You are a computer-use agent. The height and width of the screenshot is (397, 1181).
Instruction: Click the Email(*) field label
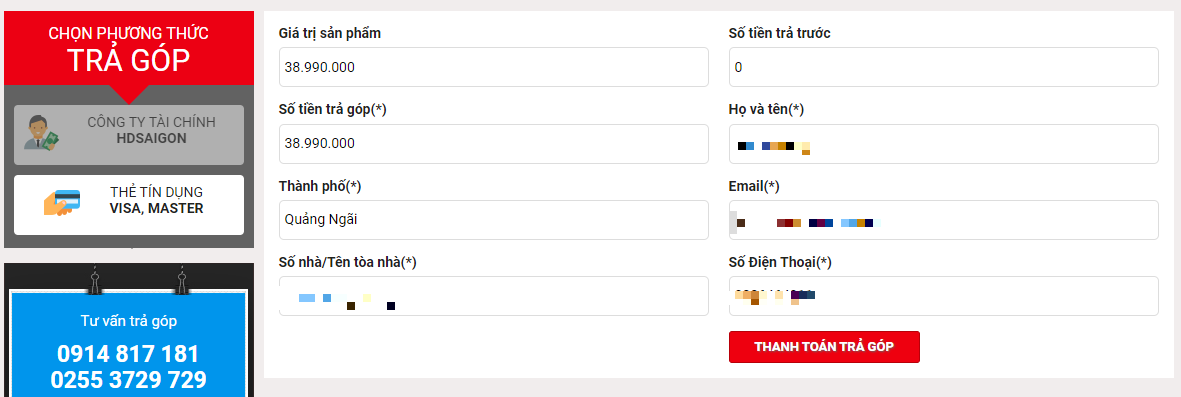754,186
